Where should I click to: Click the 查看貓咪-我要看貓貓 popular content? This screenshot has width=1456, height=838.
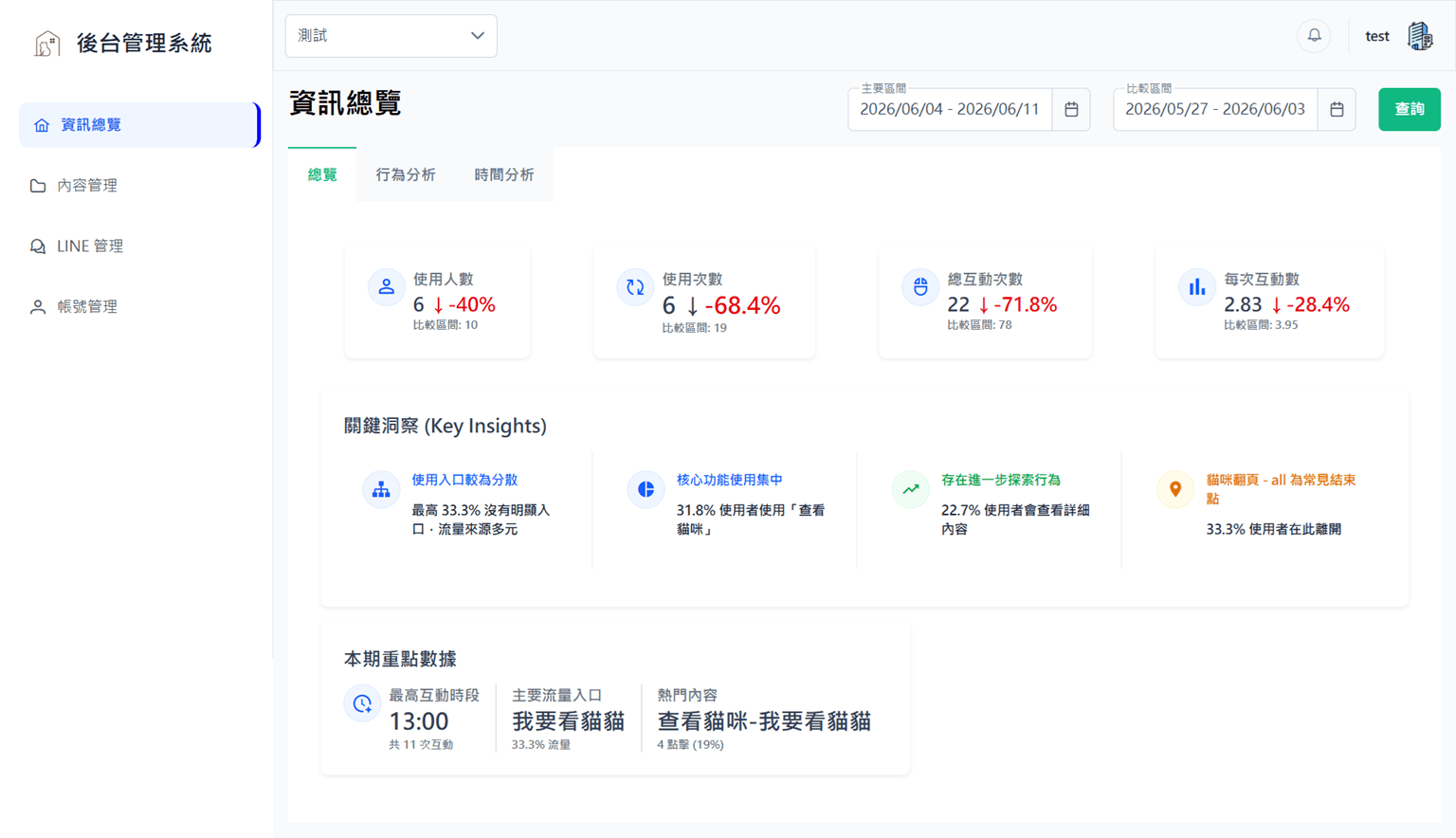click(764, 721)
